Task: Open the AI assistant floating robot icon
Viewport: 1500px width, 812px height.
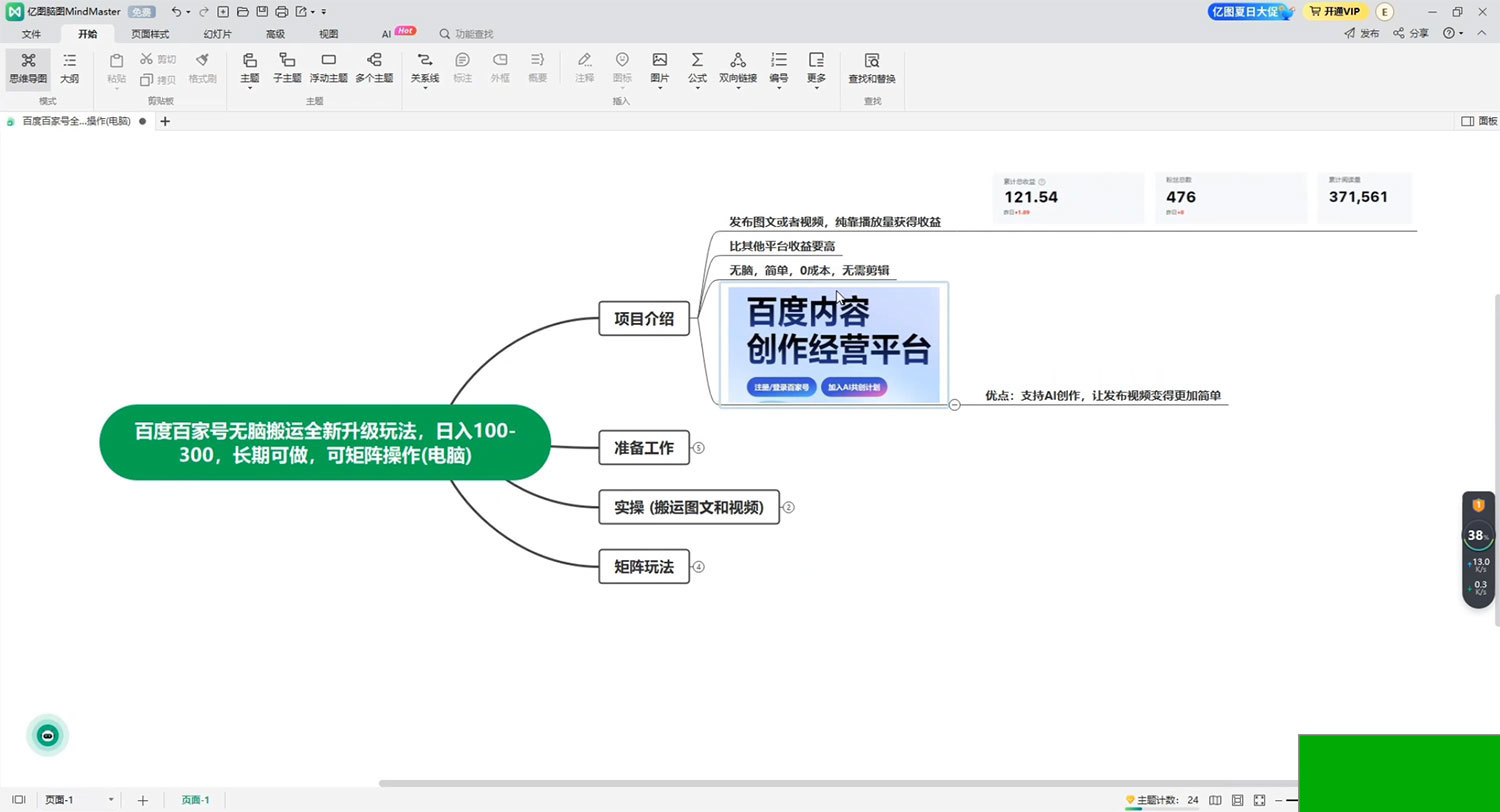Action: click(47, 736)
